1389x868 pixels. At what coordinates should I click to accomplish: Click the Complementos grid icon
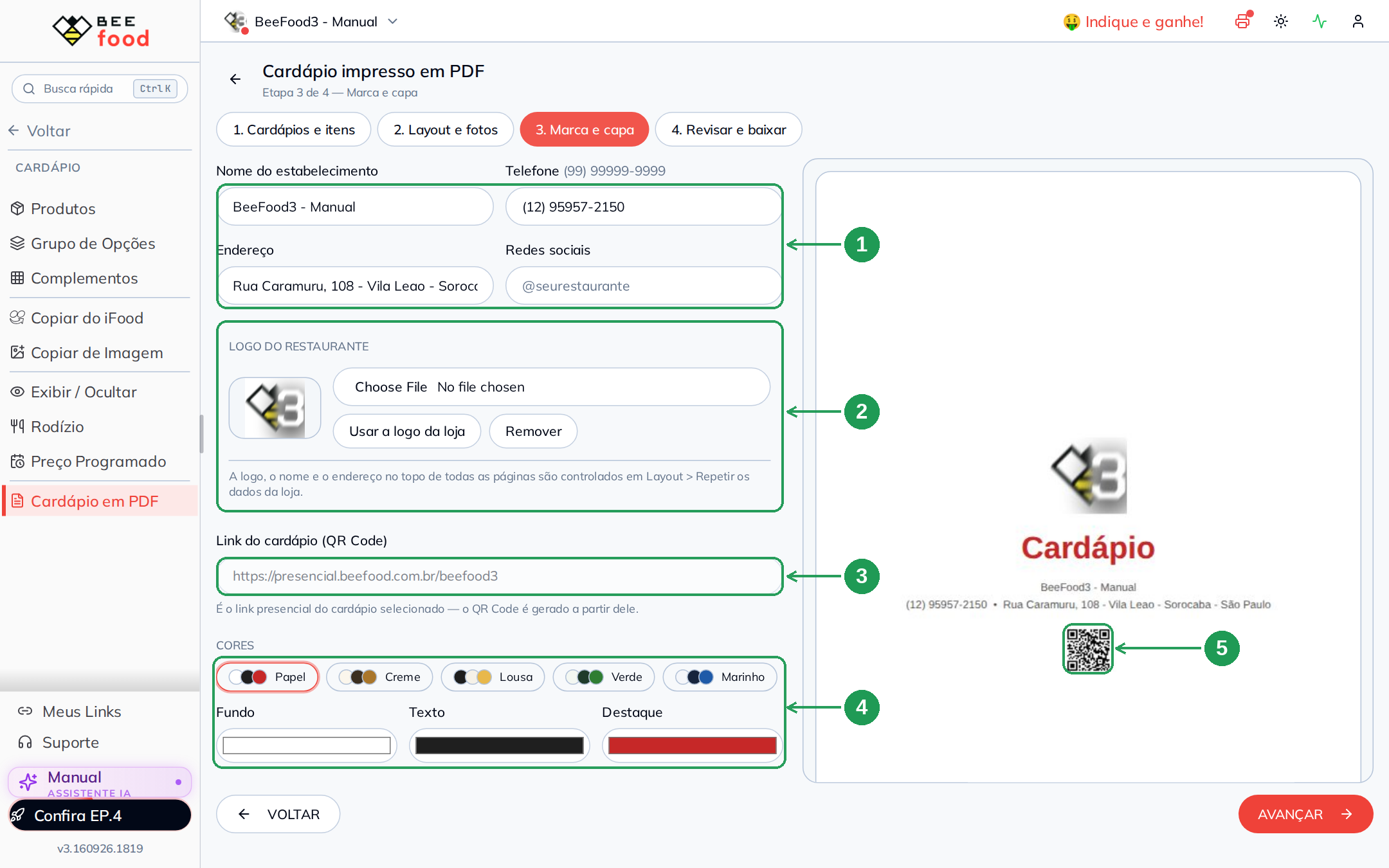(x=17, y=278)
